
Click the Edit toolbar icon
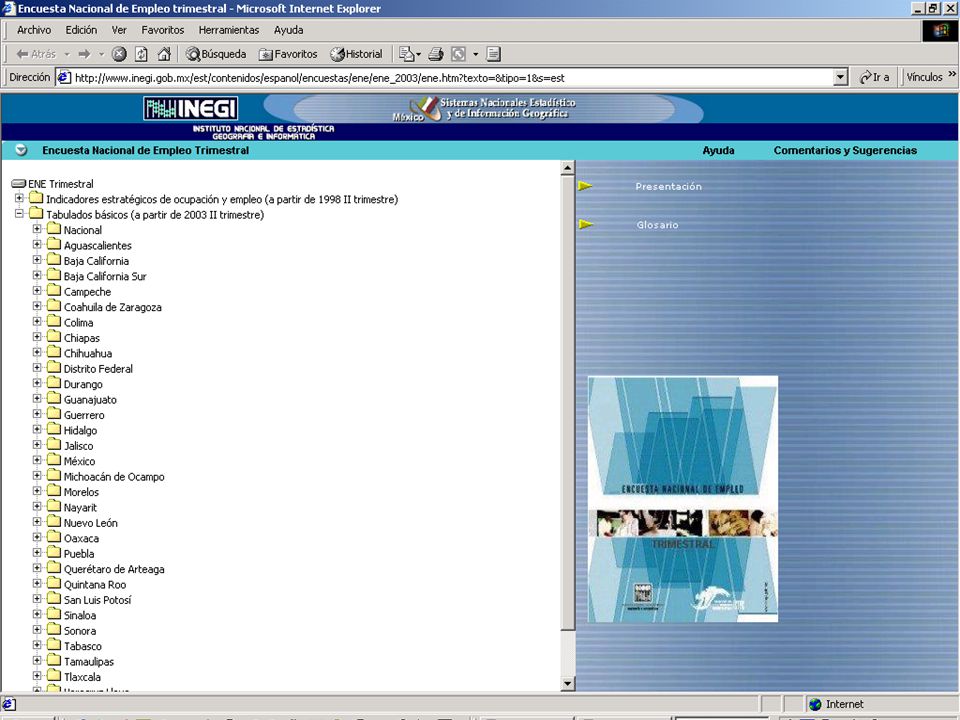pos(458,54)
